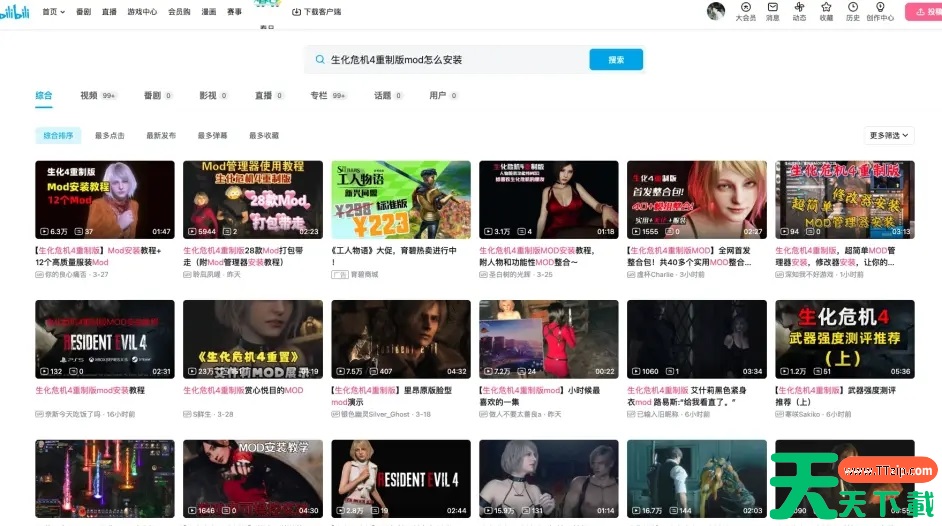Image resolution: width=942 pixels, height=526 pixels.
Task: Click the 投稿 upload button
Action: (923, 11)
